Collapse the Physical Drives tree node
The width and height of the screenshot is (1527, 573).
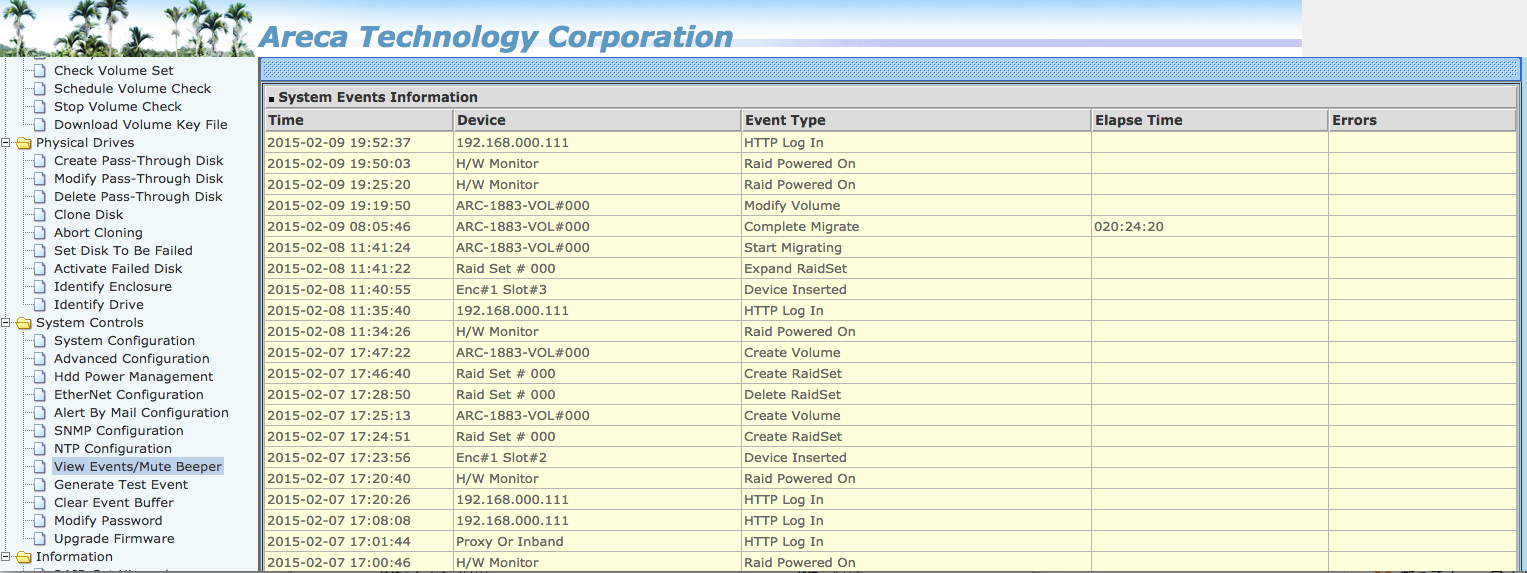click(x=6, y=143)
